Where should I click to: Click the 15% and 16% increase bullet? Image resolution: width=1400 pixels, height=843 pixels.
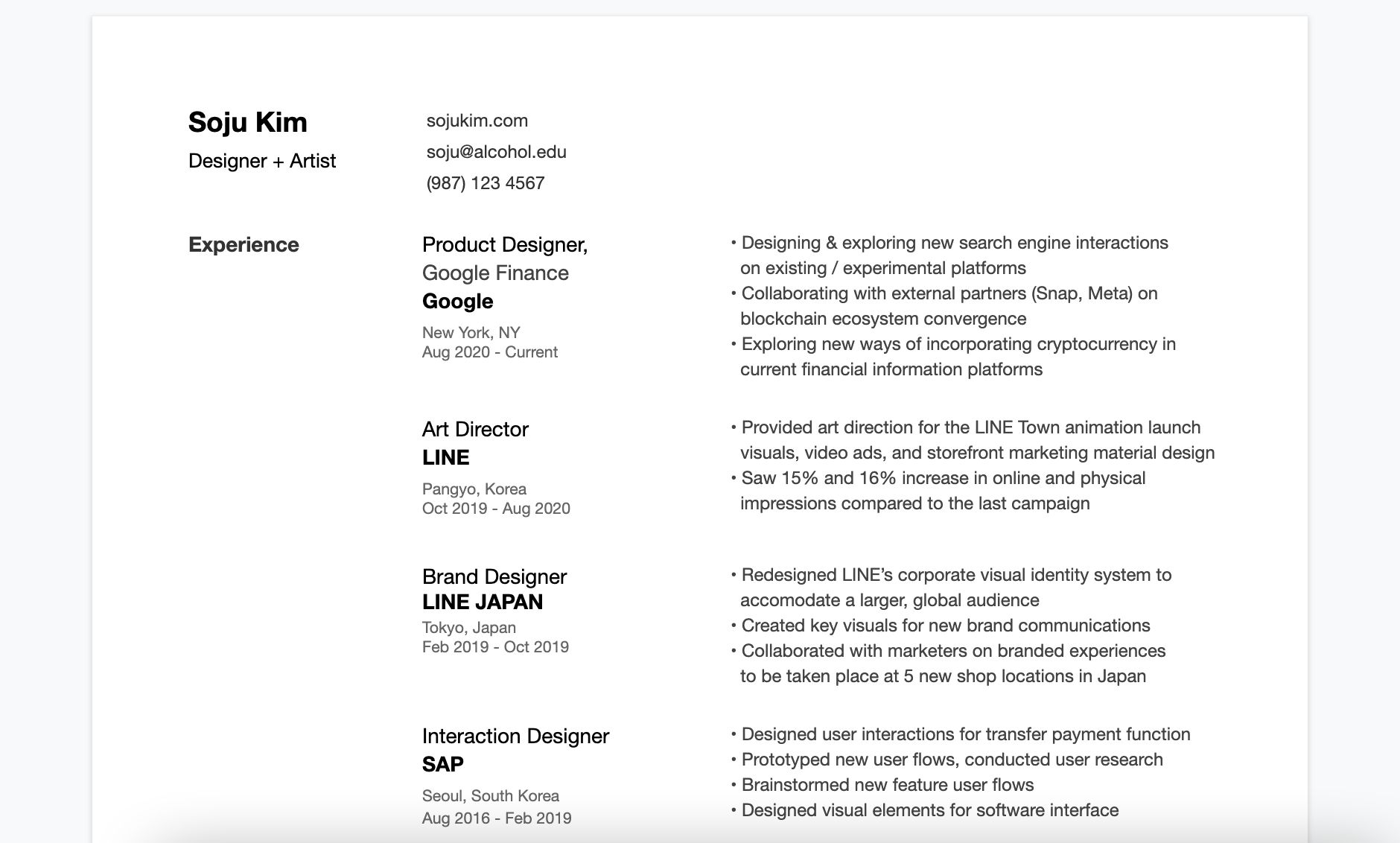[x=938, y=478]
